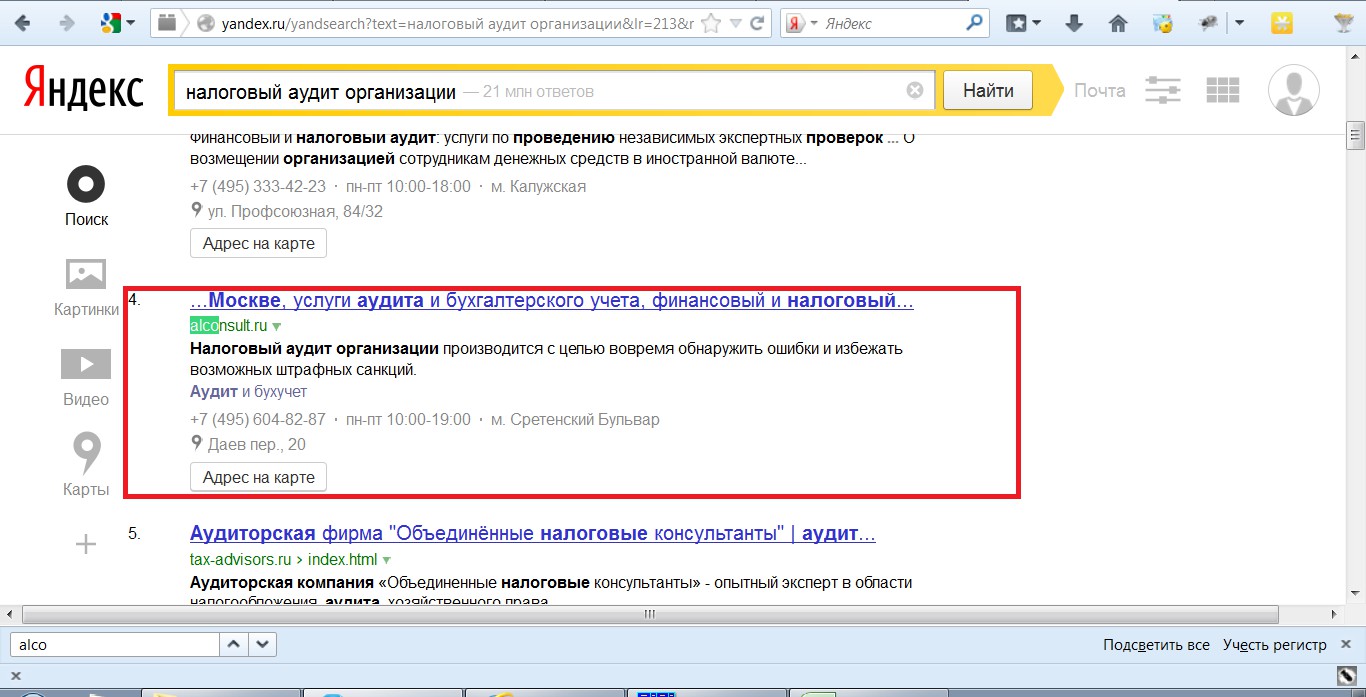The width and height of the screenshot is (1366, 697).
Task: Click the add-on icon at bottom right corner
Action: point(1346,676)
